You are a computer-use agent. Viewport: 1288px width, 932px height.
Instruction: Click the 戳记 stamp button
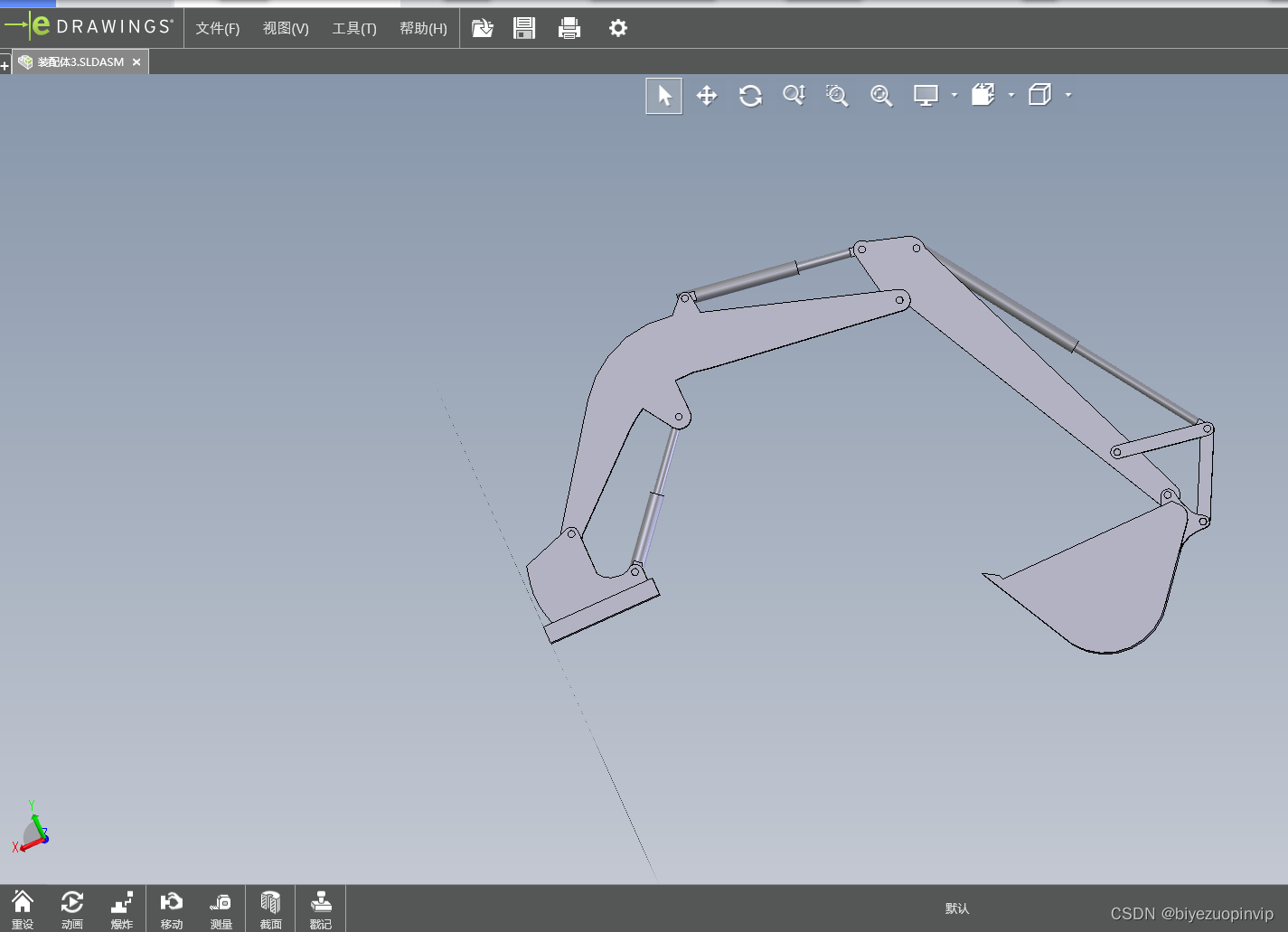(x=321, y=909)
